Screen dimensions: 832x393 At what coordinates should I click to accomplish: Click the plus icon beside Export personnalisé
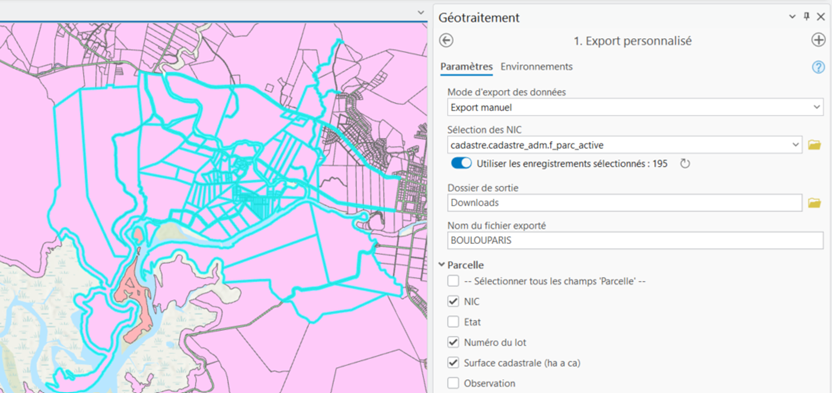click(x=818, y=40)
